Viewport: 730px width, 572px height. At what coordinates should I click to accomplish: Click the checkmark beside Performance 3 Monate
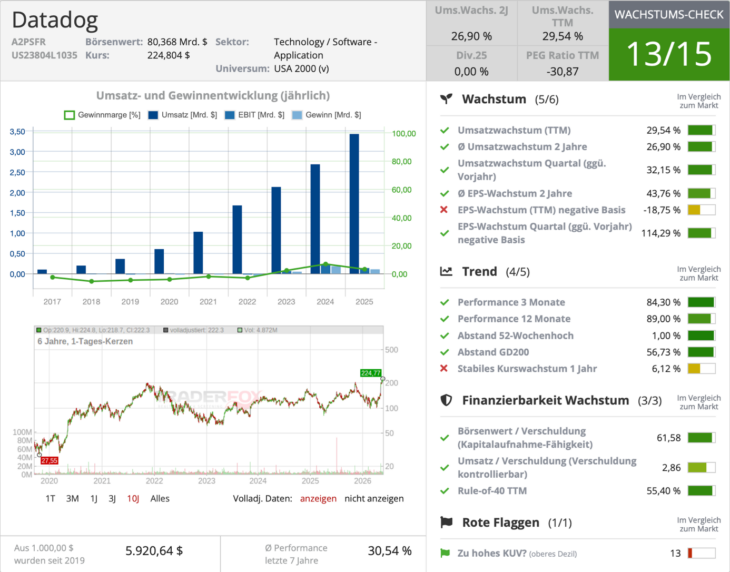pyautogui.click(x=445, y=303)
